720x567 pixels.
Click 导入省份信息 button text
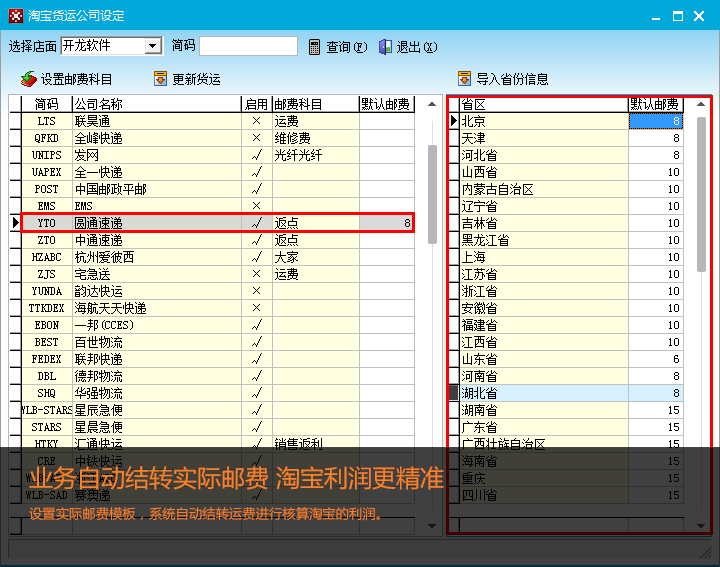(512, 79)
